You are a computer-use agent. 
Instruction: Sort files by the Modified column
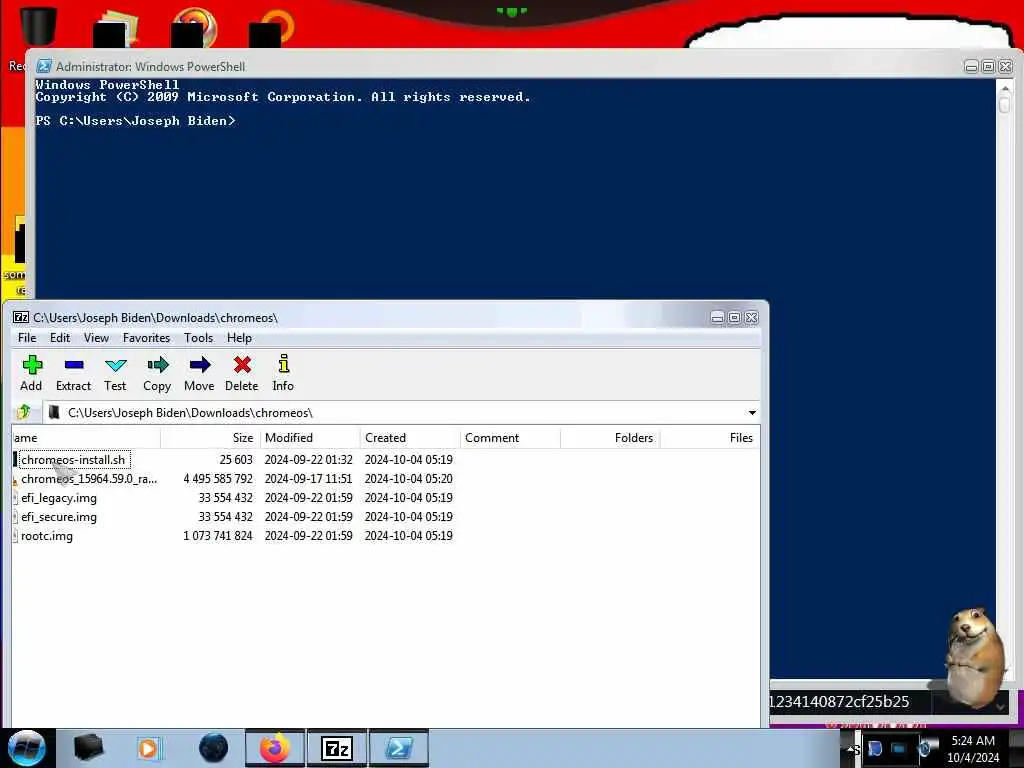[310, 438]
